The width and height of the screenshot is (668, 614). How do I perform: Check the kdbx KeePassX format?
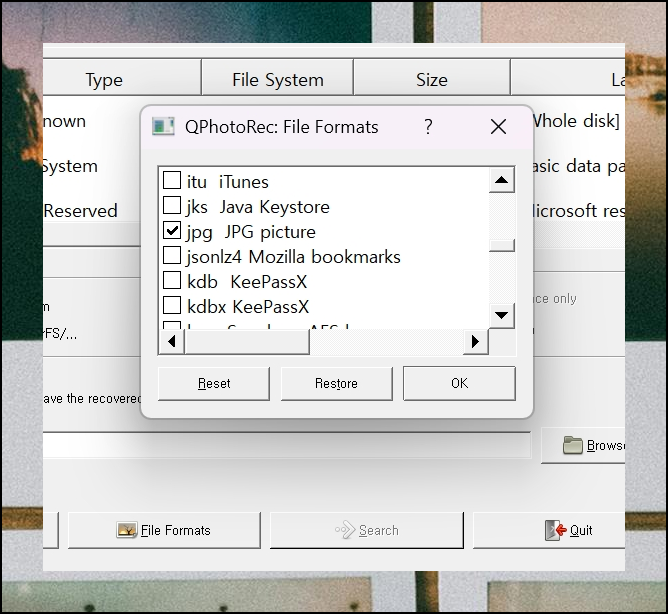click(172, 305)
